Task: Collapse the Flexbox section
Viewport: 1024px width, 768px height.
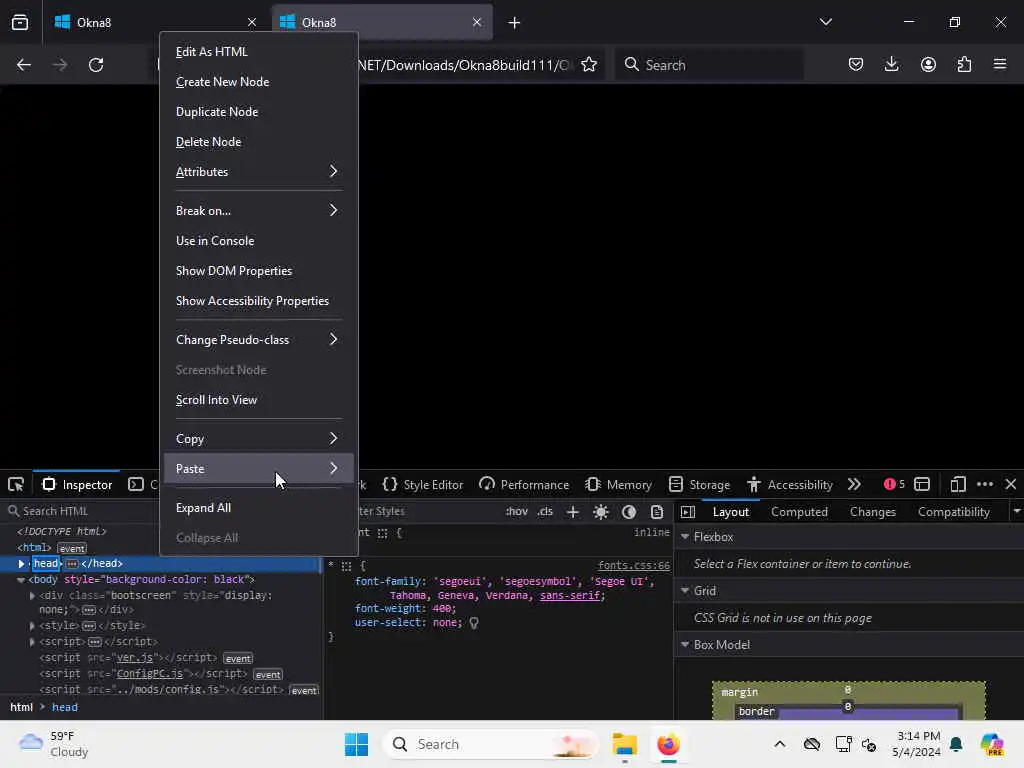Action: pos(685,536)
